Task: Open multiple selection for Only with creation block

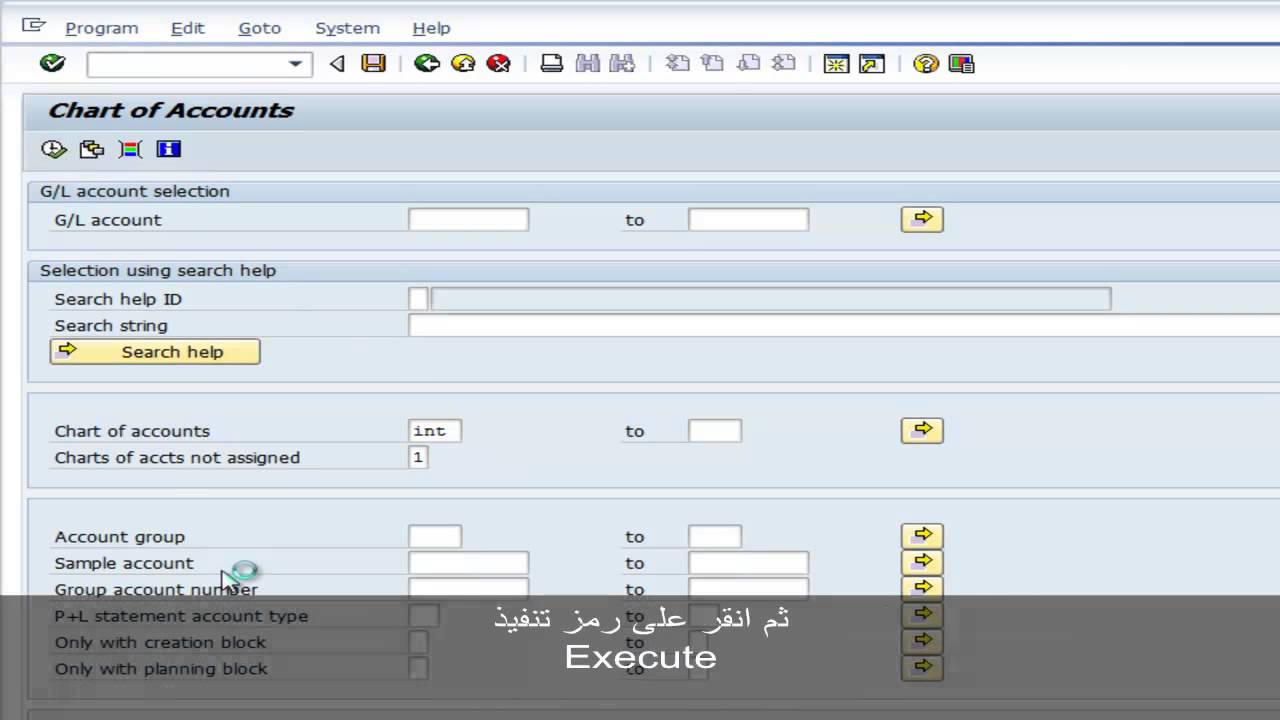Action: (x=922, y=640)
